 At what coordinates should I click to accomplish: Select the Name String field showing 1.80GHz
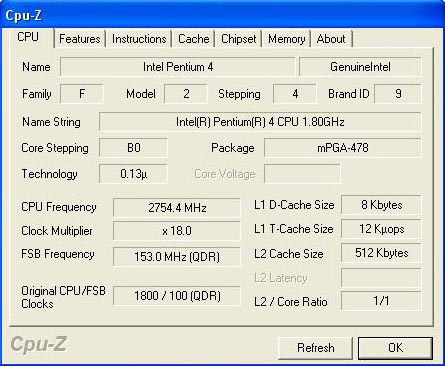point(260,122)
